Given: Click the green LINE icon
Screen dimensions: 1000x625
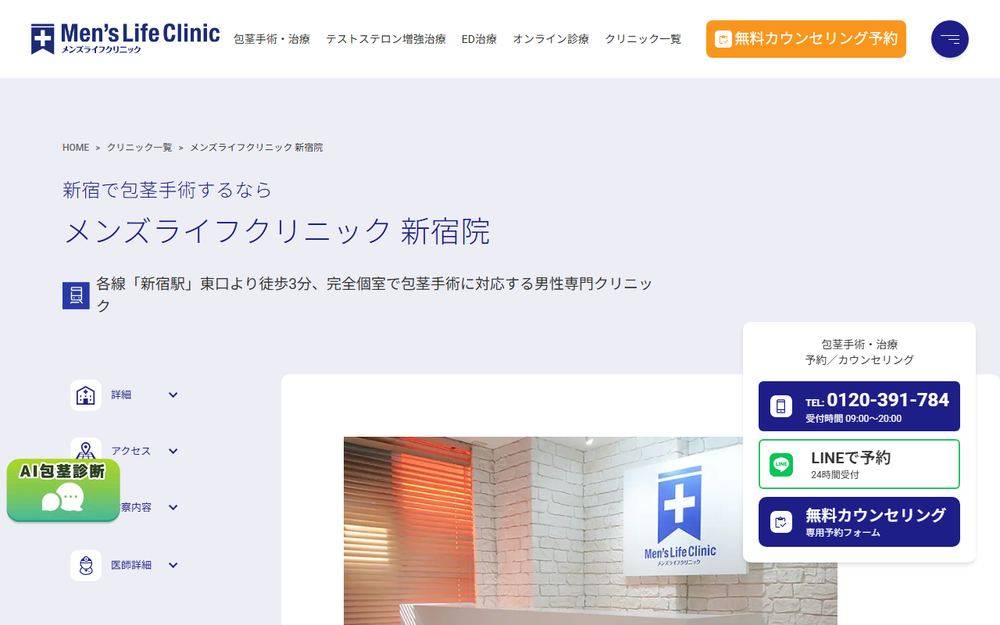Looking at the screenshot, I should coord(781,464).
